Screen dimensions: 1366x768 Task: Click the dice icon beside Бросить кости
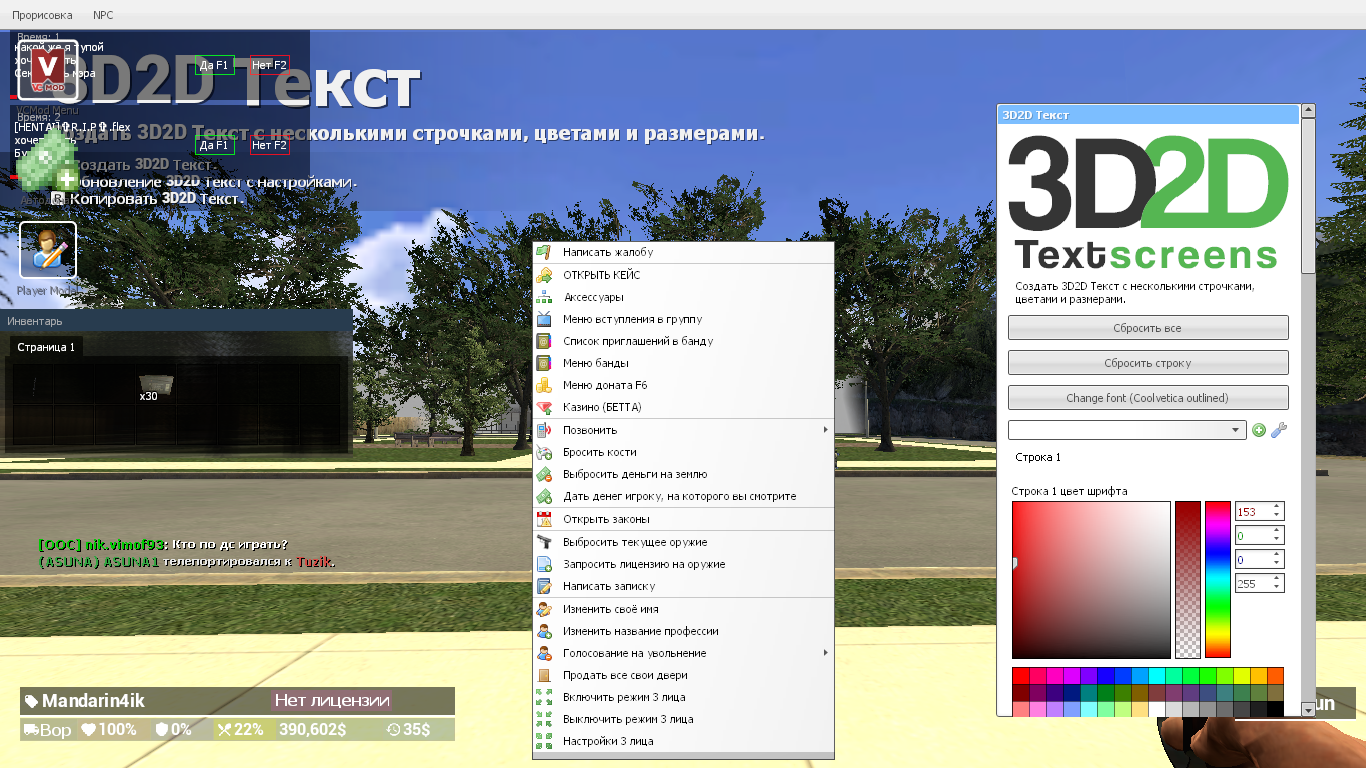[544, 452]
